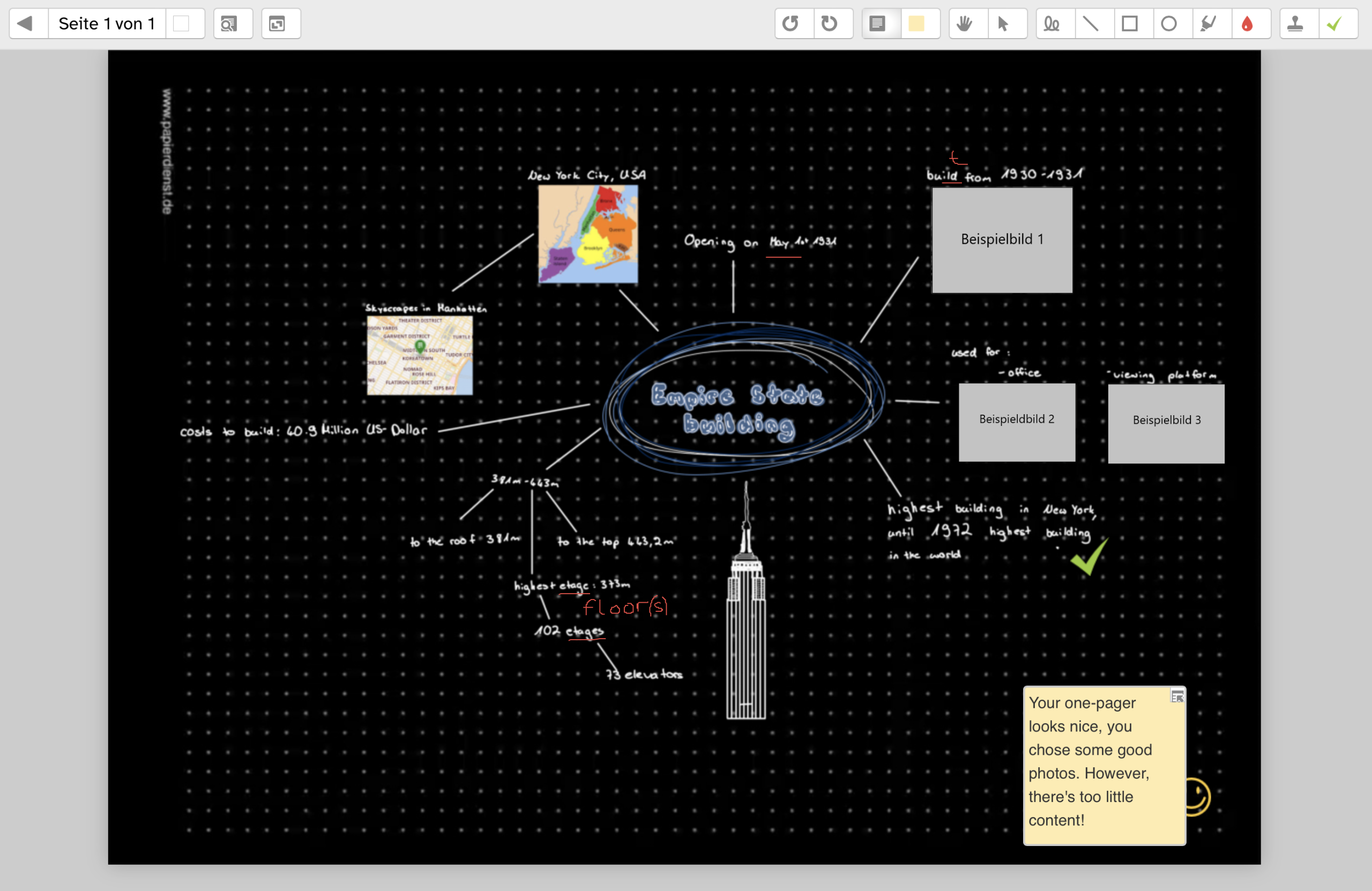1372x891 pixels.
Task: Choose the freehand scribble drawing tool
Action: pyautogui.click(x=1052, y=24)
